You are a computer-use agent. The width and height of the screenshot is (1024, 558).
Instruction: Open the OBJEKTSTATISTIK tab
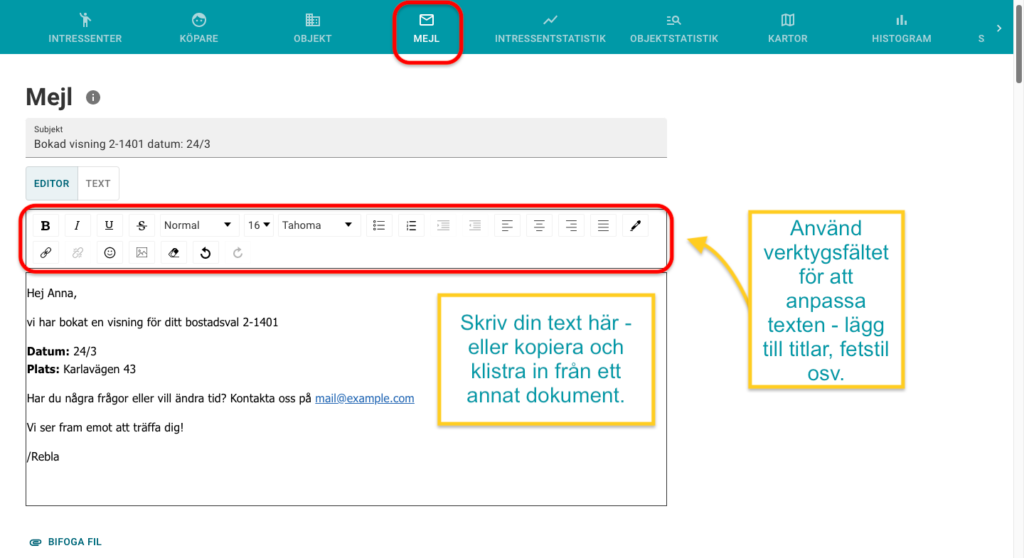pyautogui.click(x=674, y=27)
